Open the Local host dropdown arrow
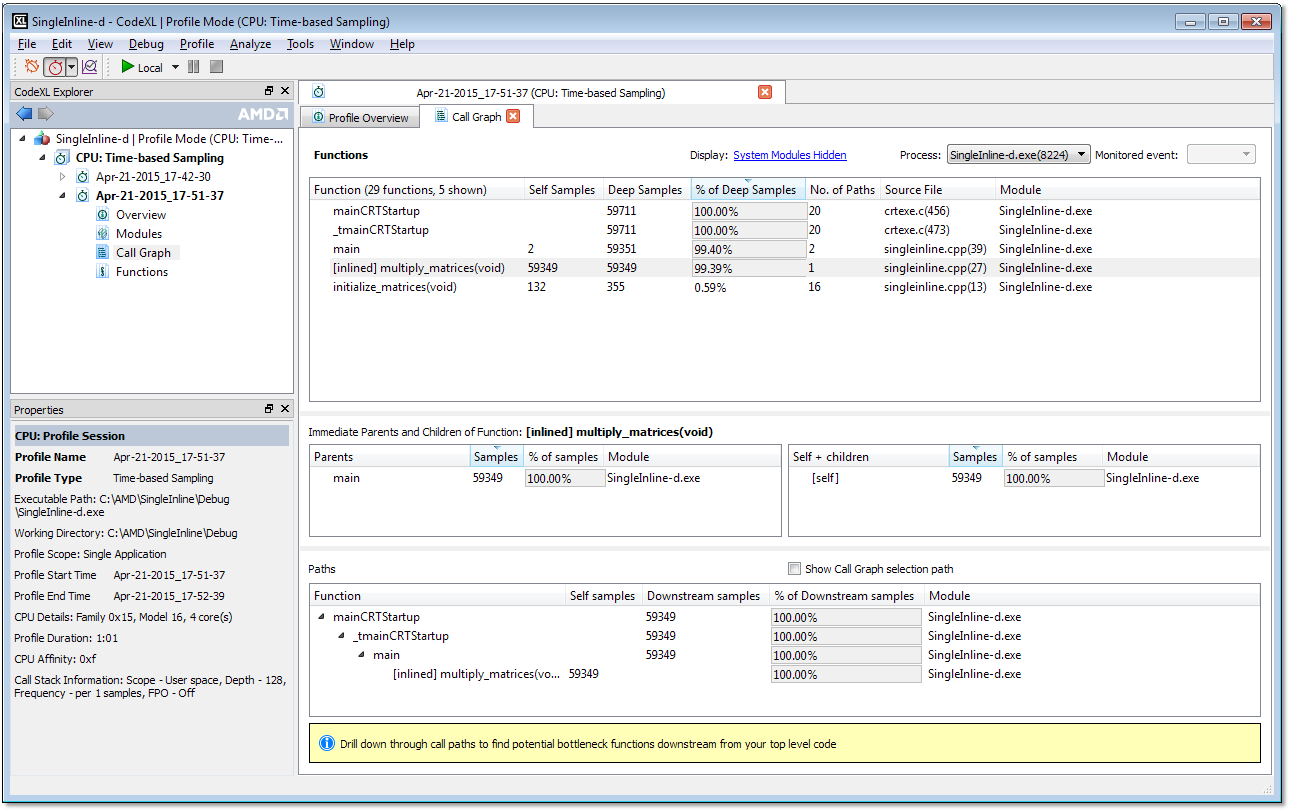1291x812 pixels. pos(175,67)
